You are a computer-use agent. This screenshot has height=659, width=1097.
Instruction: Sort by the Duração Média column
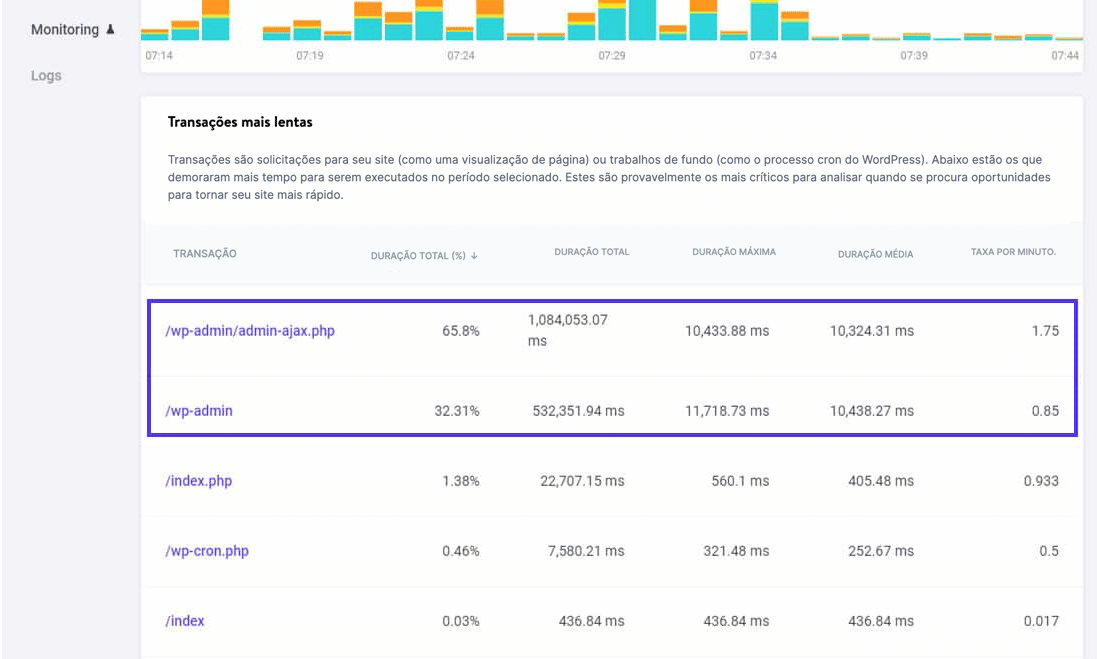point(876,254)
